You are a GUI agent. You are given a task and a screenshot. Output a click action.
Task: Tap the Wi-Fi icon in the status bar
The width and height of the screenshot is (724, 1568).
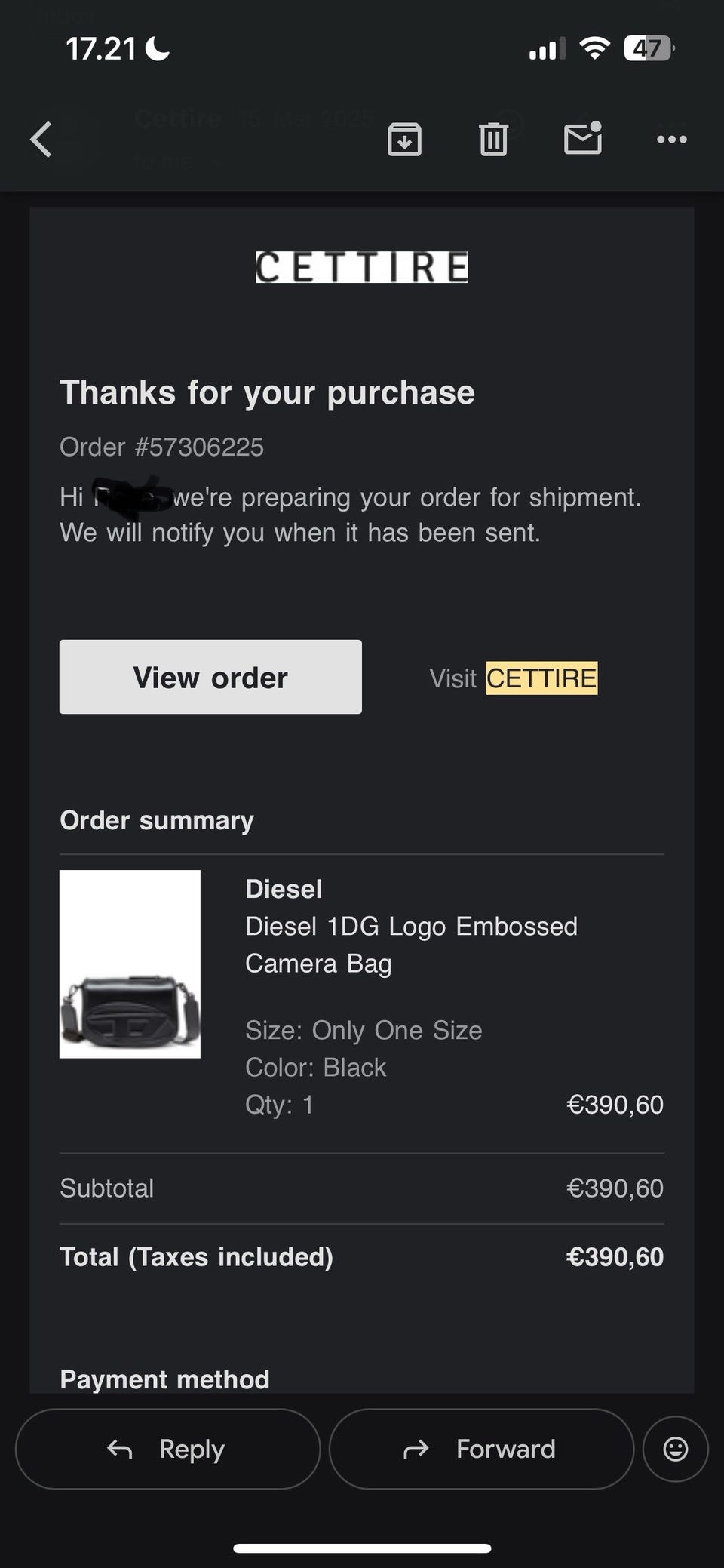[595, 49]
